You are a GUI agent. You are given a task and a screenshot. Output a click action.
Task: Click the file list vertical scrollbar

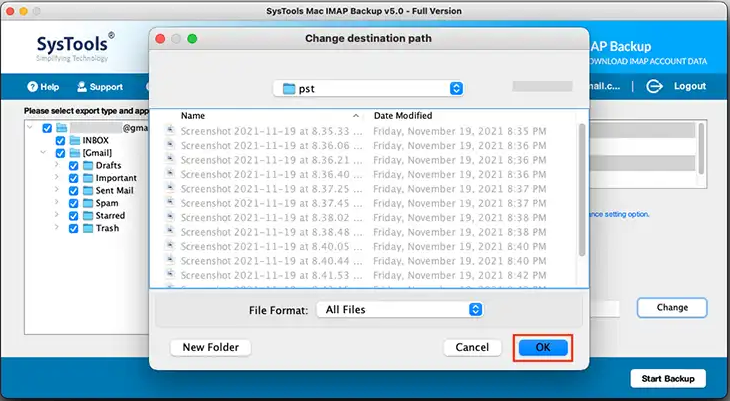pyautogui.click(x=582, y=190)
